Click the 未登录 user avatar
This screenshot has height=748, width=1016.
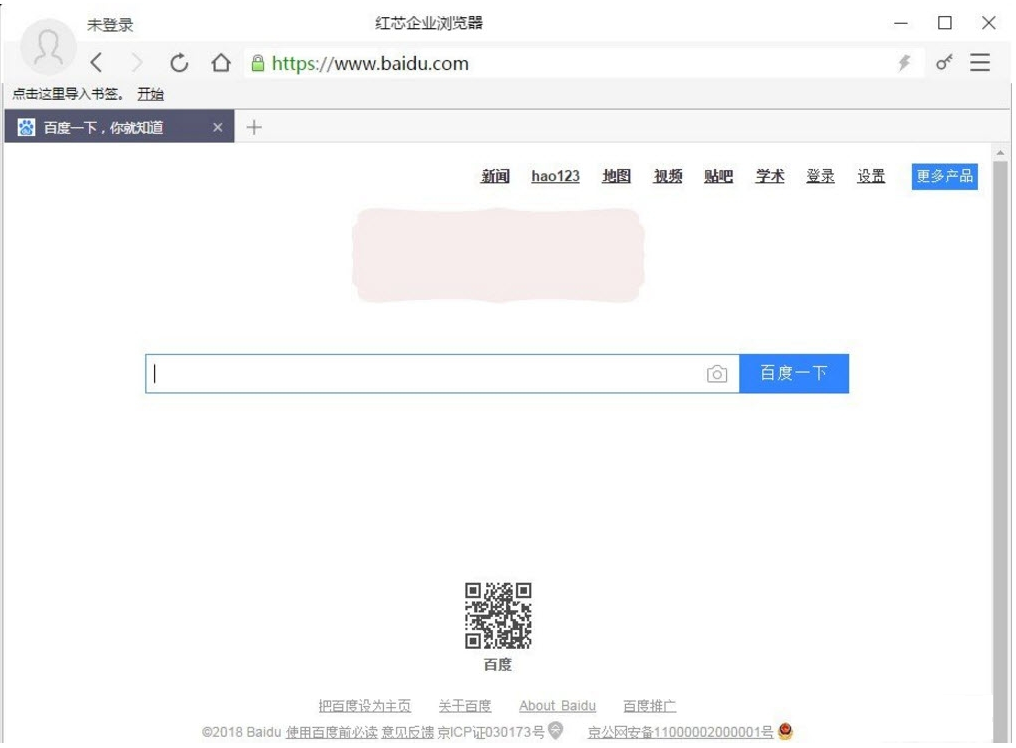[x=46, y=46]
